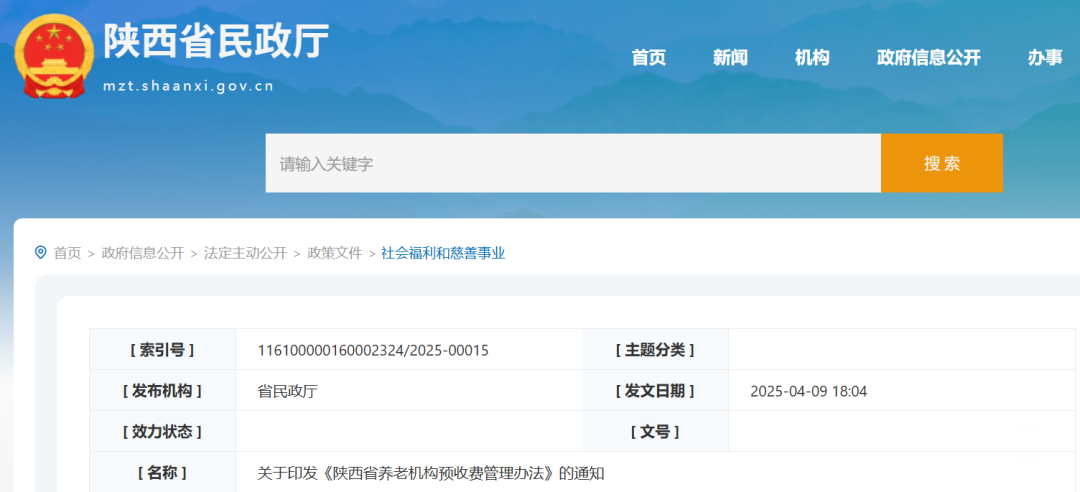Click the mzt.shaanxi.gov.cn address text
The height and width of the screenshot is (492, 1080).
[188, 86]
